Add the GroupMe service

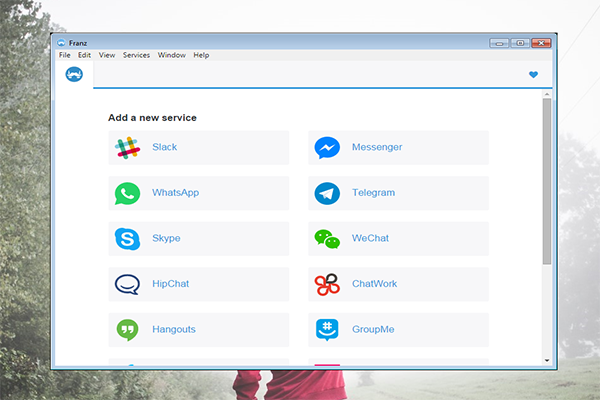point(398,330)
